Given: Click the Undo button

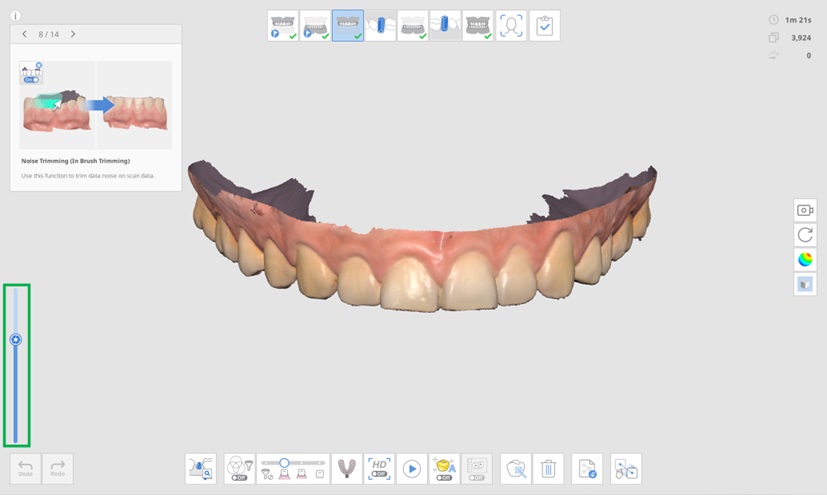Looking at the screenshot, I should pyautogui.click(x=26, y=468).
